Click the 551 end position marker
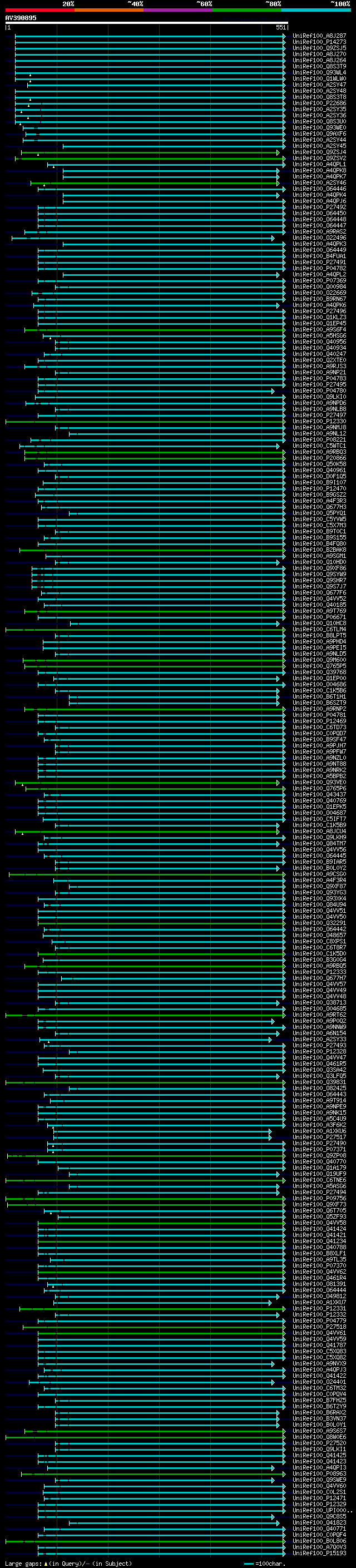 280,27
